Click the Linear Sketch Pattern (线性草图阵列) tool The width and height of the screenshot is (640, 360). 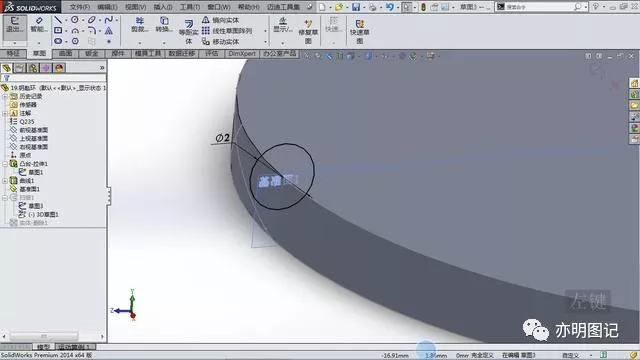[227, 31]
